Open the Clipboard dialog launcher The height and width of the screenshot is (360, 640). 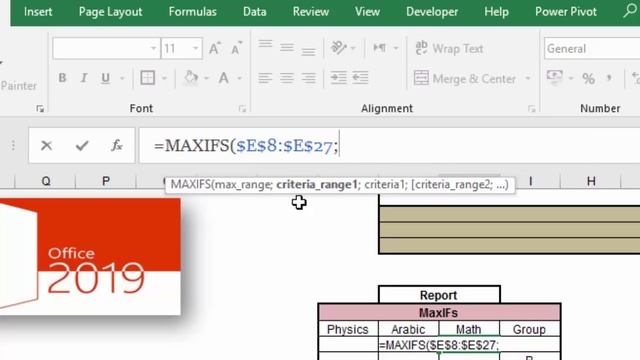(x=40, y=109)
